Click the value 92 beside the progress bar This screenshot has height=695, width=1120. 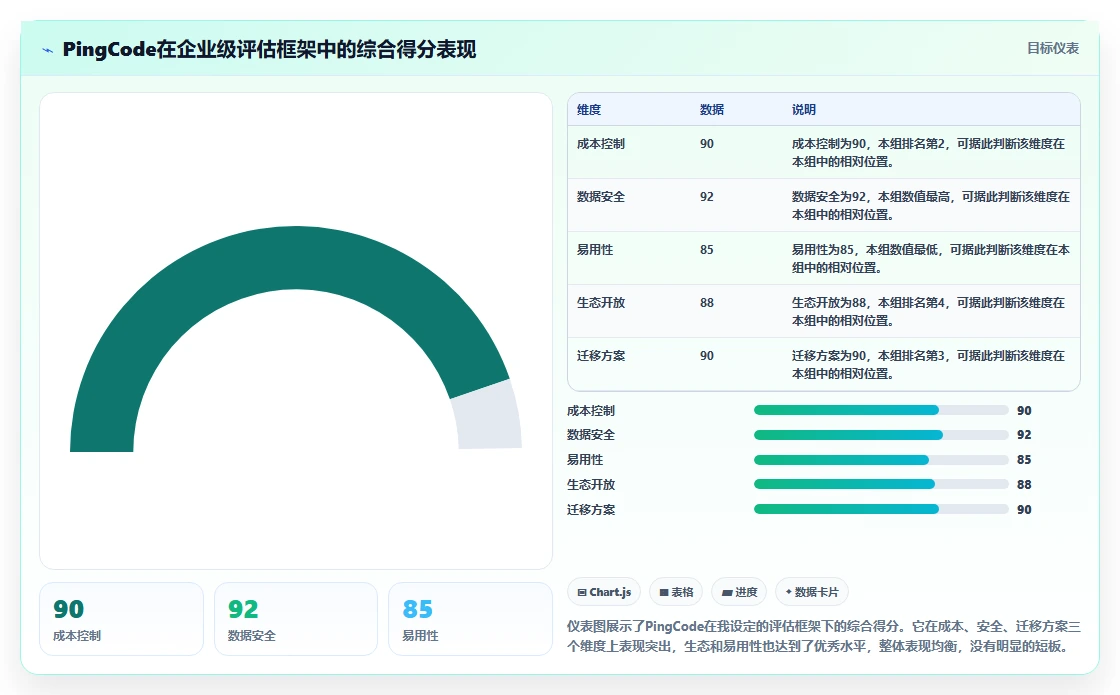pos(1024,435)
